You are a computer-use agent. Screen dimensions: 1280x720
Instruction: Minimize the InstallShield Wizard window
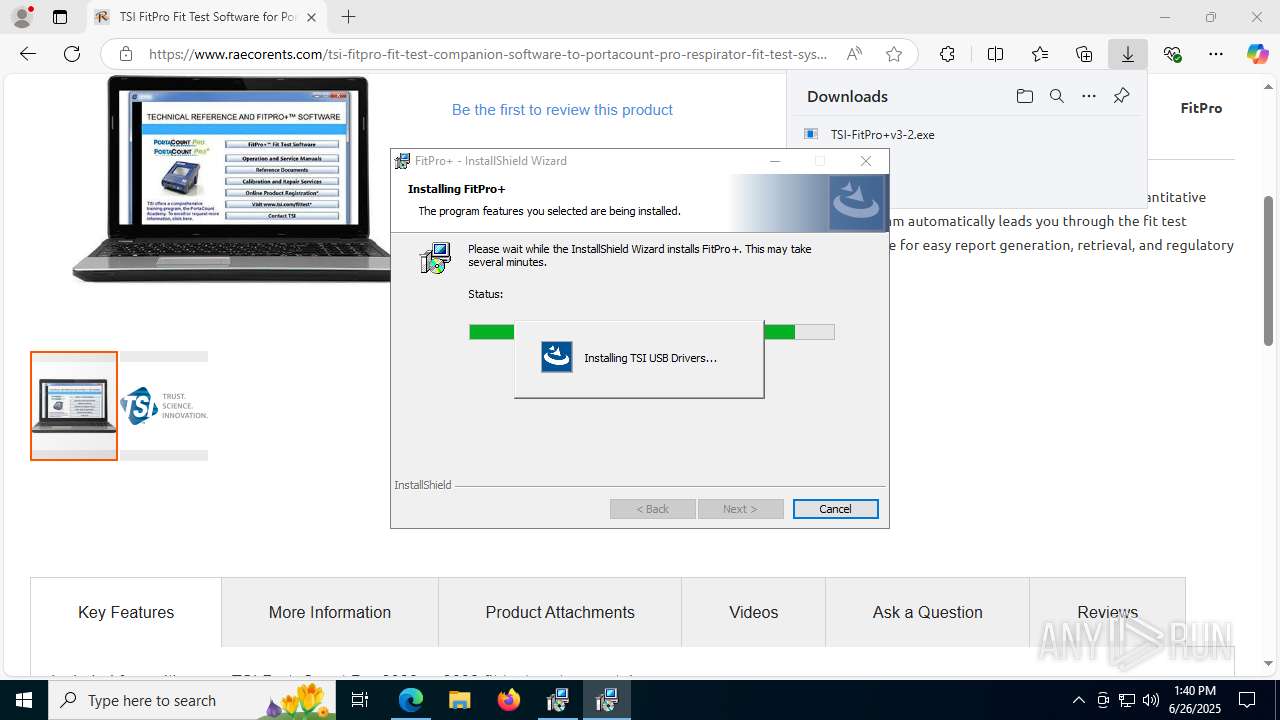coord(775,161)
